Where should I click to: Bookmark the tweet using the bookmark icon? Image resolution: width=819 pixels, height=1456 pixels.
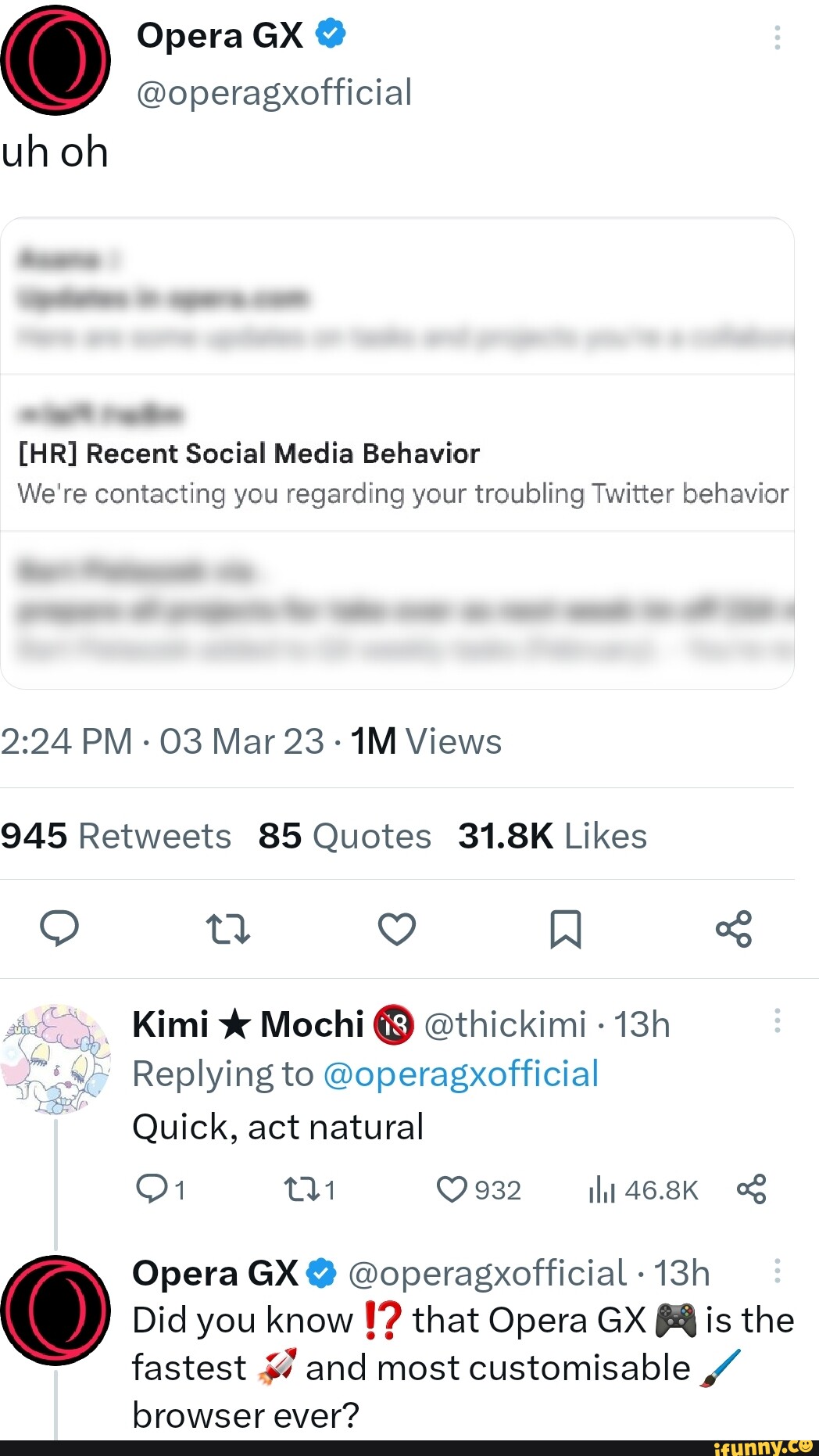pos(565,929)
